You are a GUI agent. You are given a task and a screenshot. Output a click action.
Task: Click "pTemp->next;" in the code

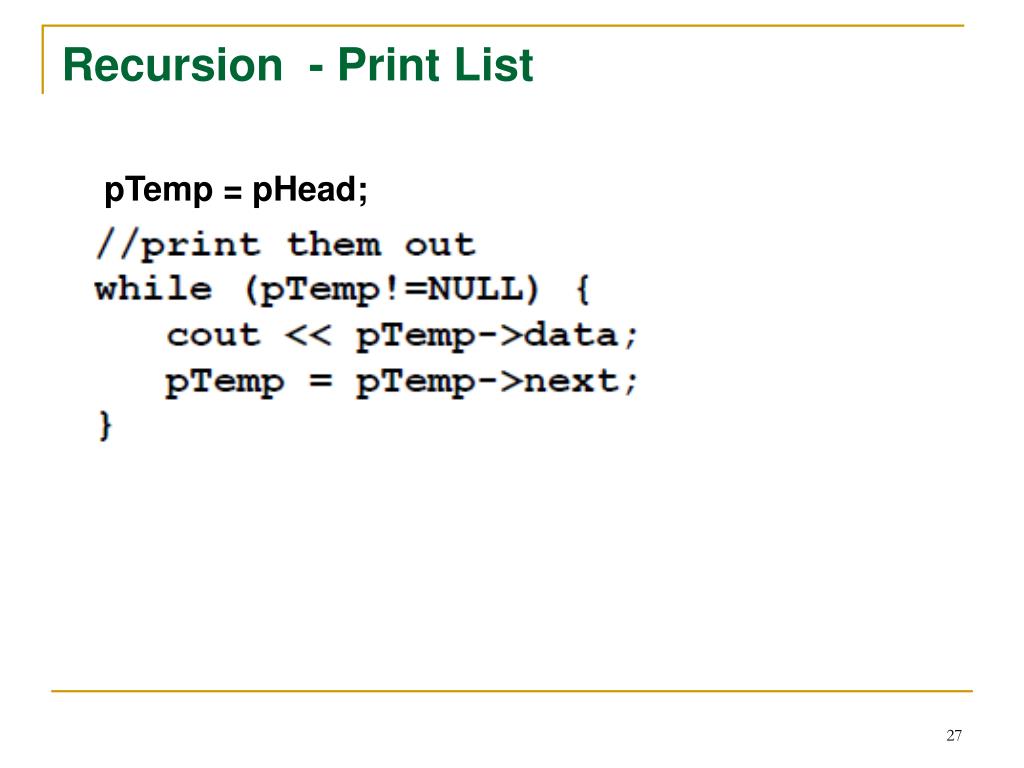tap(497, 381)
